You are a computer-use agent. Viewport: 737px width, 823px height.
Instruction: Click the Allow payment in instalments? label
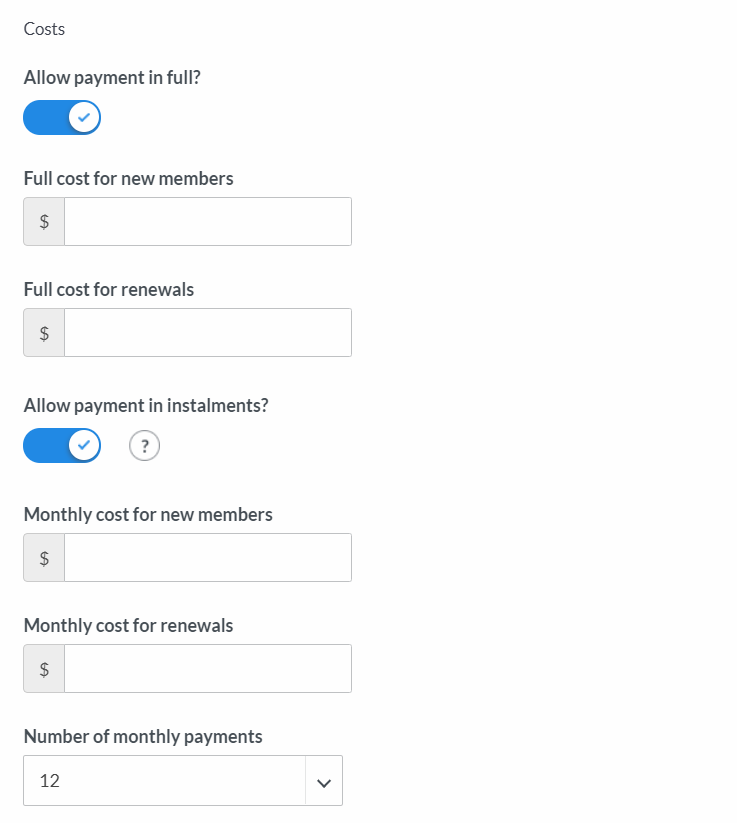pyautogui.click(x=146, y=406)
